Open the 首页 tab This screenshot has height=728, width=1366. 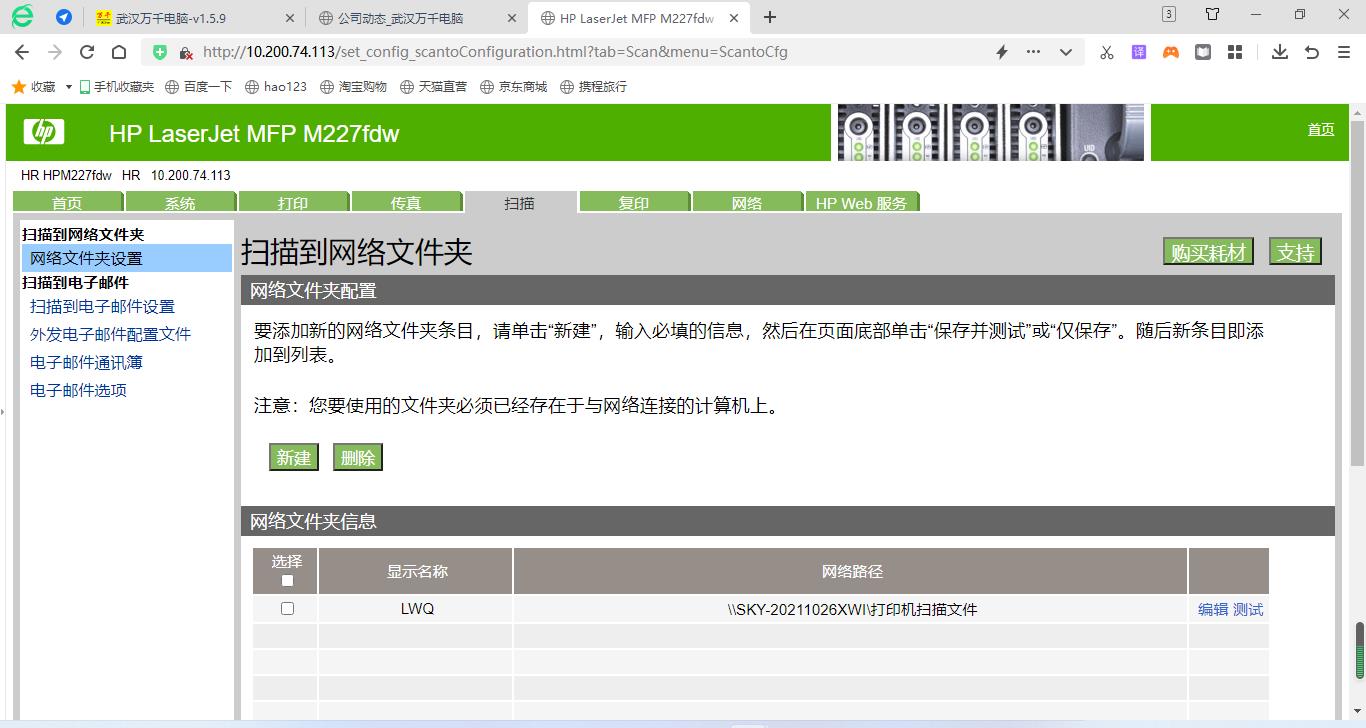tap(68, 203)
